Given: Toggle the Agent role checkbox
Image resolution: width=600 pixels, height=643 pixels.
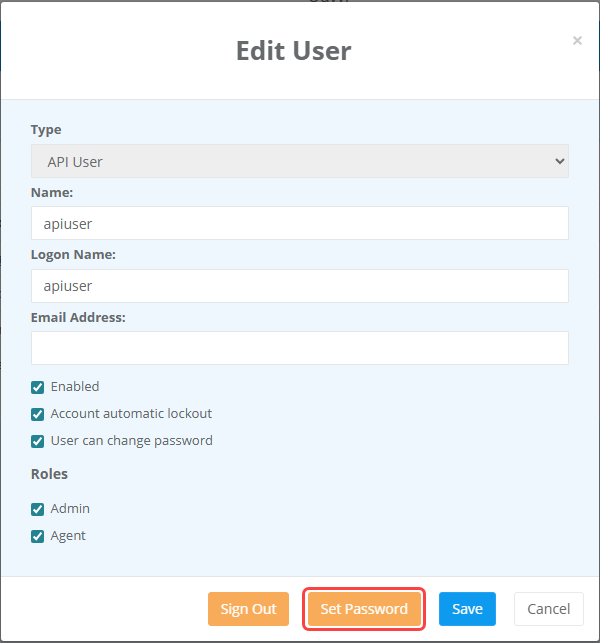Looking at the screenshot, I should (38, 536).
